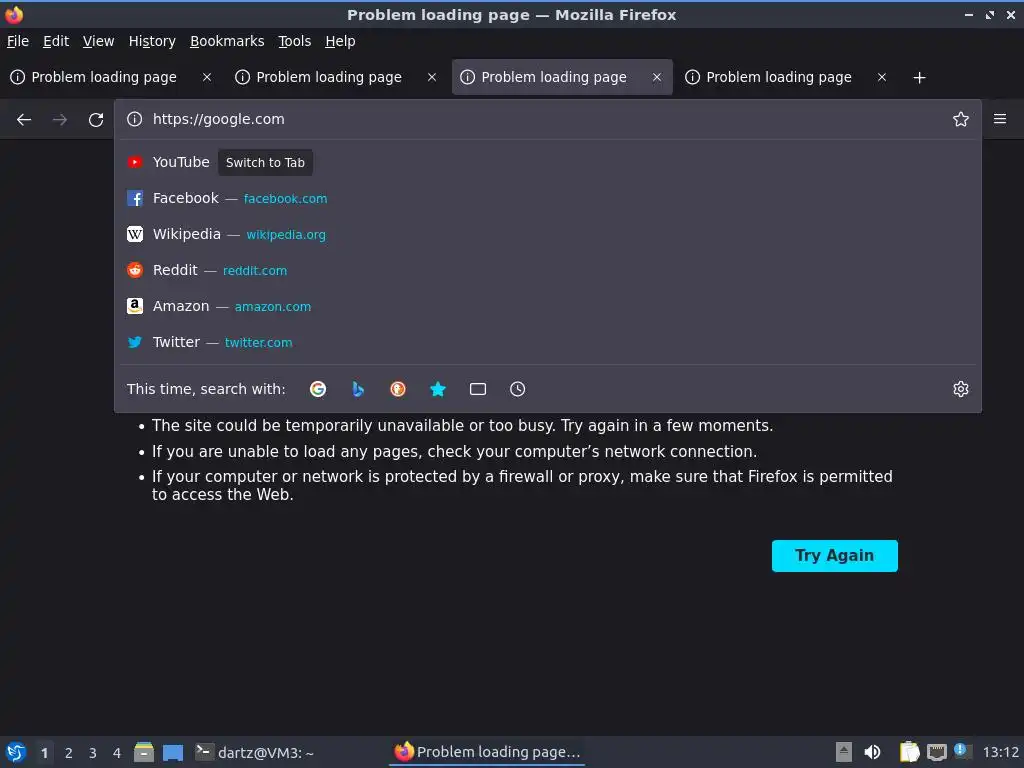Screen dimensions: 1024x768
Task: Bookmark this page with the star icon
Action: coord(961,119)
